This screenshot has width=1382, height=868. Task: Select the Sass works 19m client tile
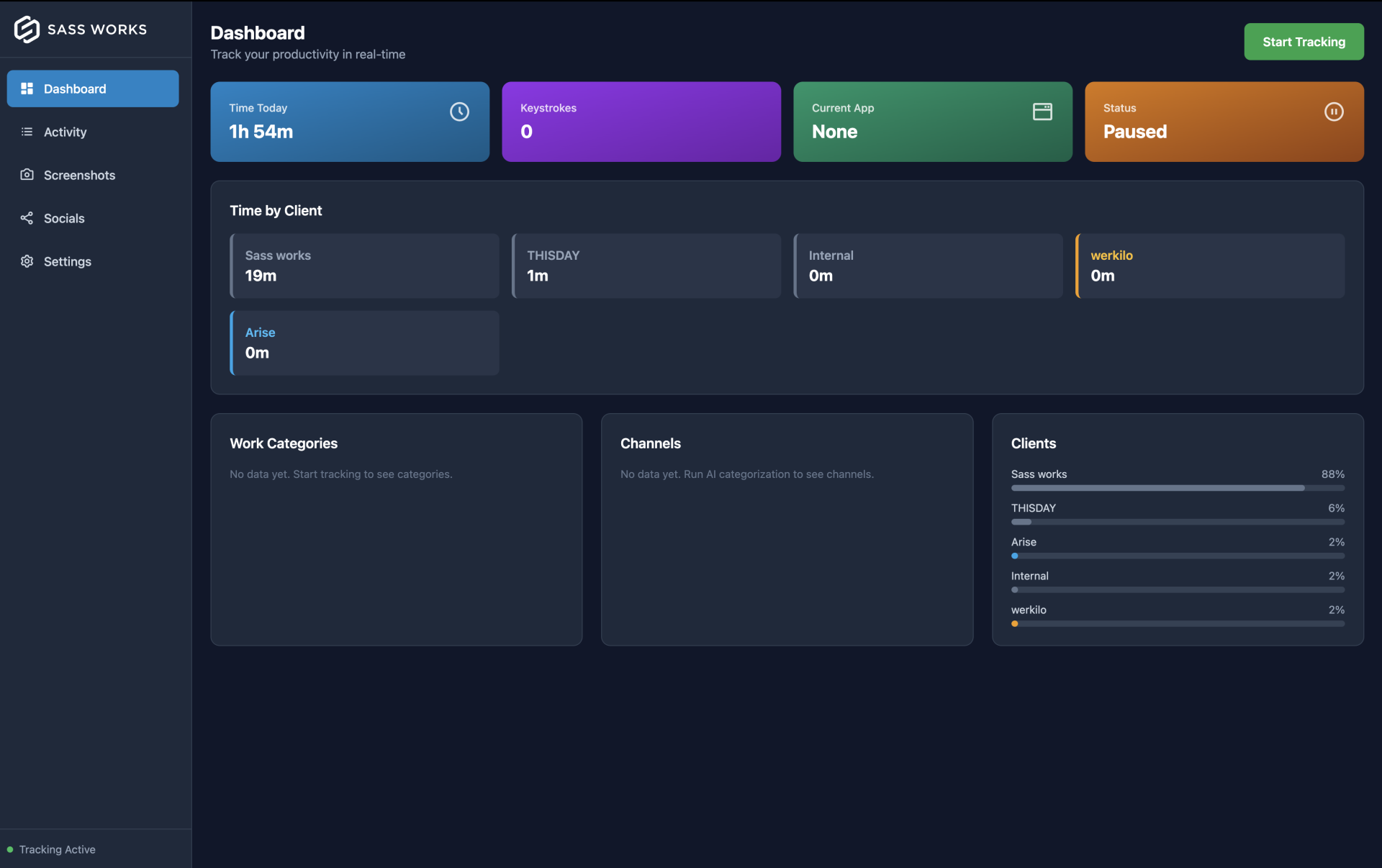pos(364,266)
